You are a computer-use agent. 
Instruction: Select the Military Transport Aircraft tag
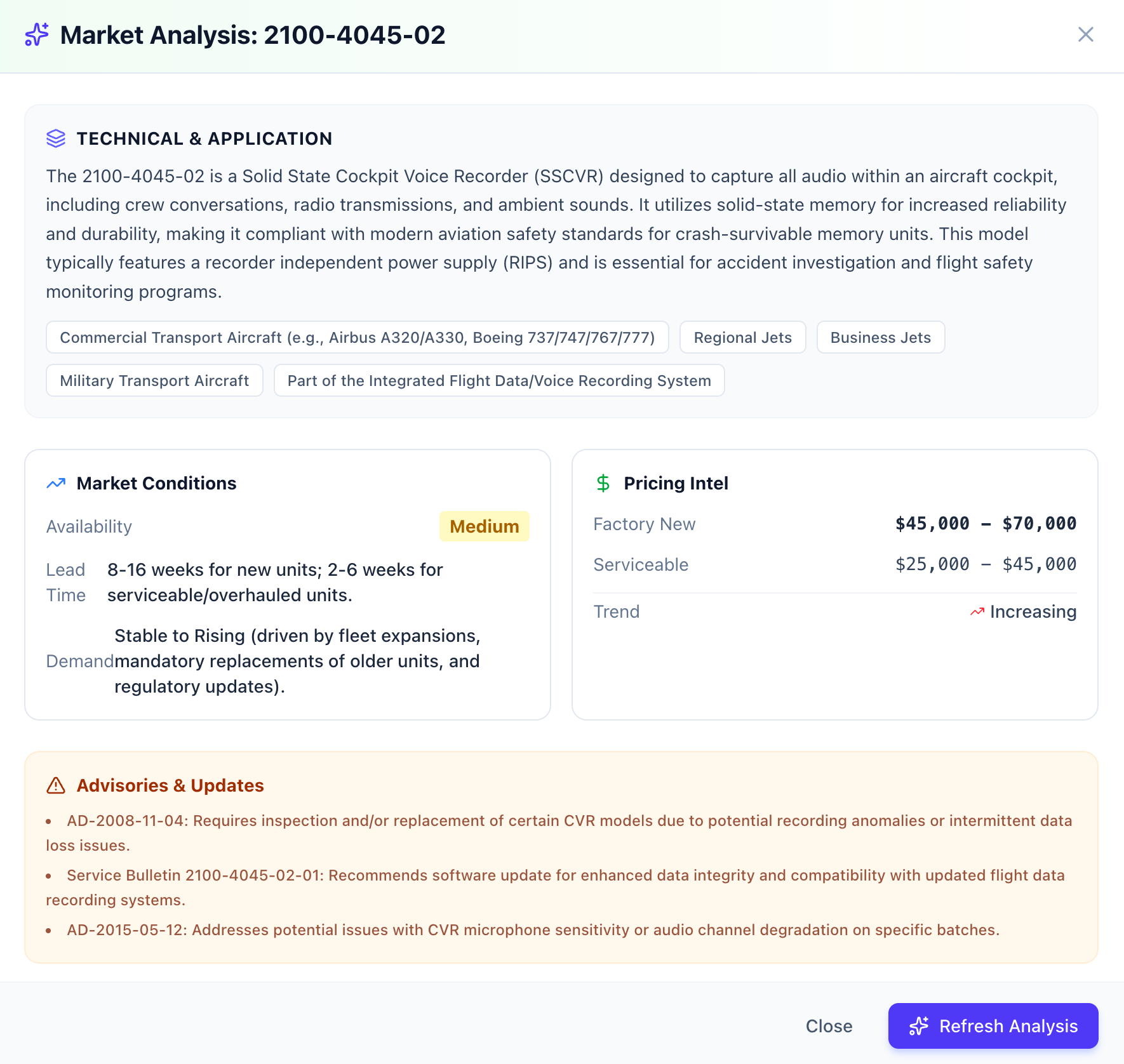[154, 380]
